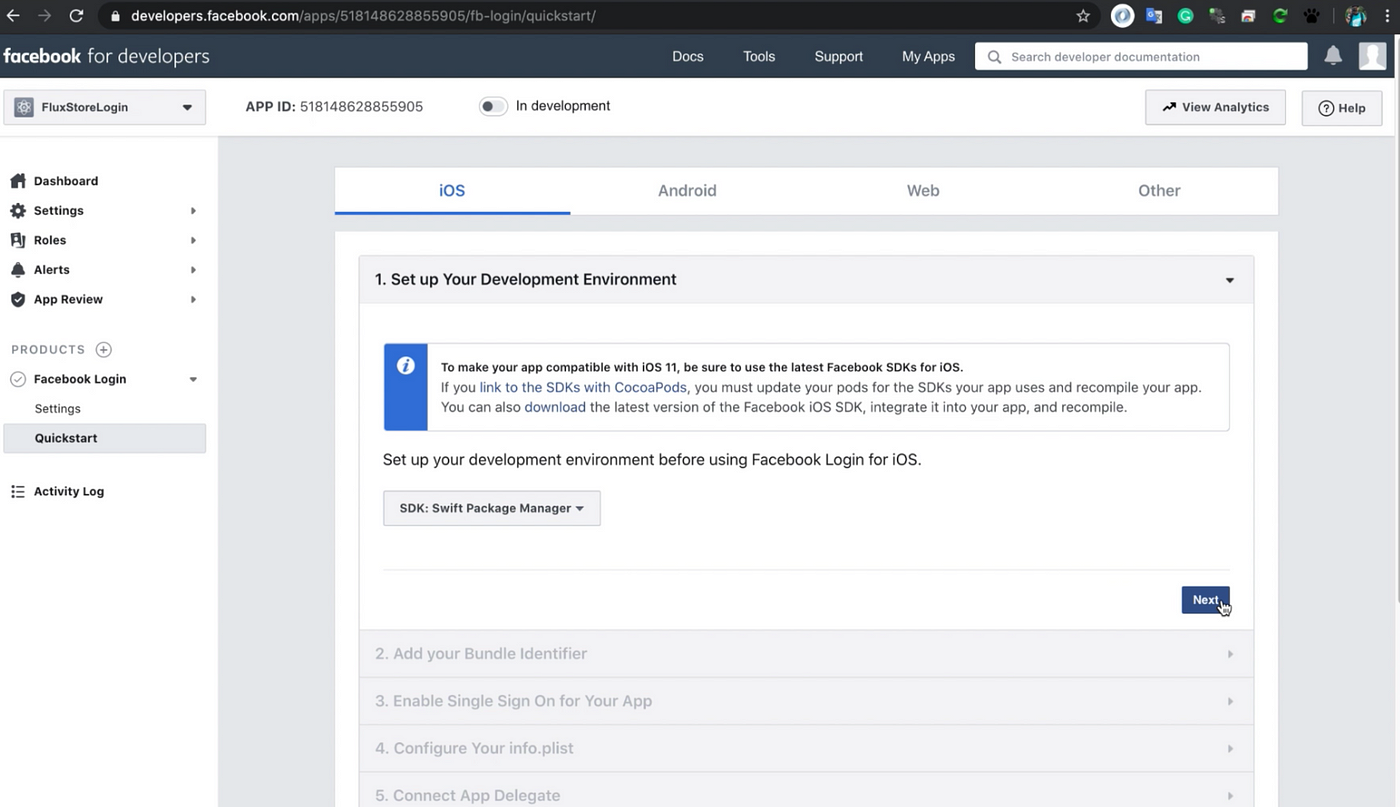Viewport: 1400px width, 807px height.
Task: Click the FluxStoreLogin app icon
Action: point(24,107)
